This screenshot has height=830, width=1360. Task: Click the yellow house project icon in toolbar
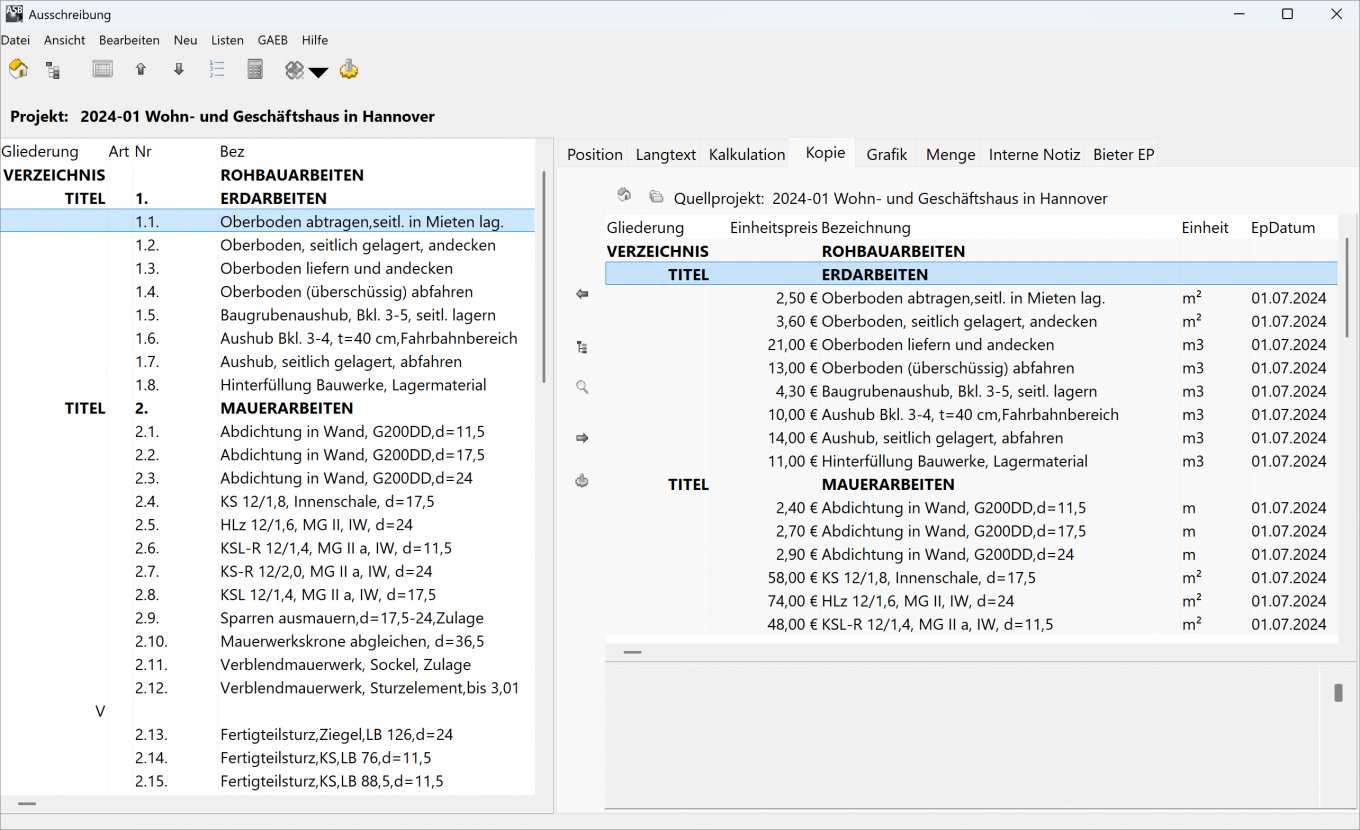18,69
